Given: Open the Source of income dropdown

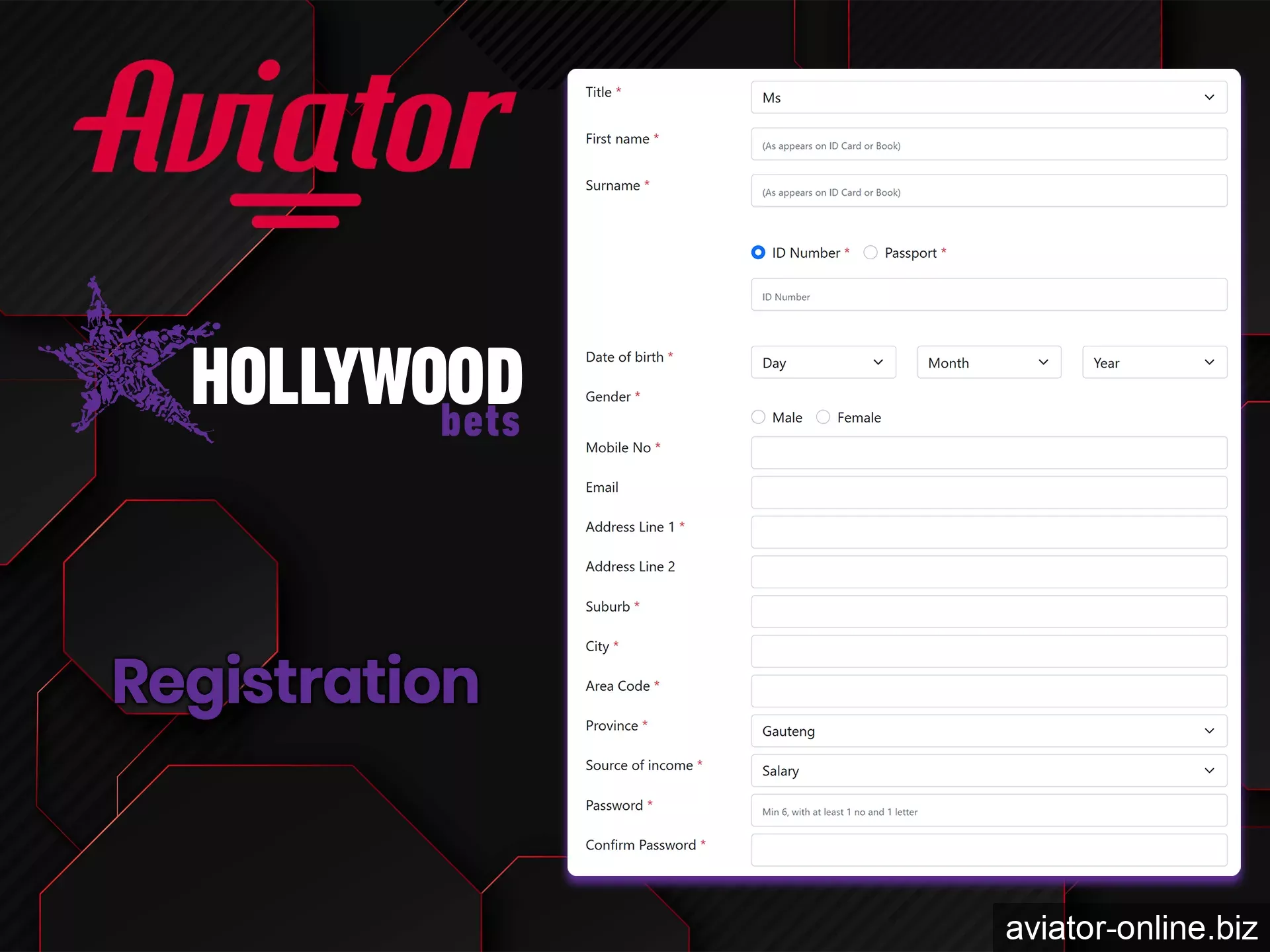Looking at the screenshot, I should 988,770.
